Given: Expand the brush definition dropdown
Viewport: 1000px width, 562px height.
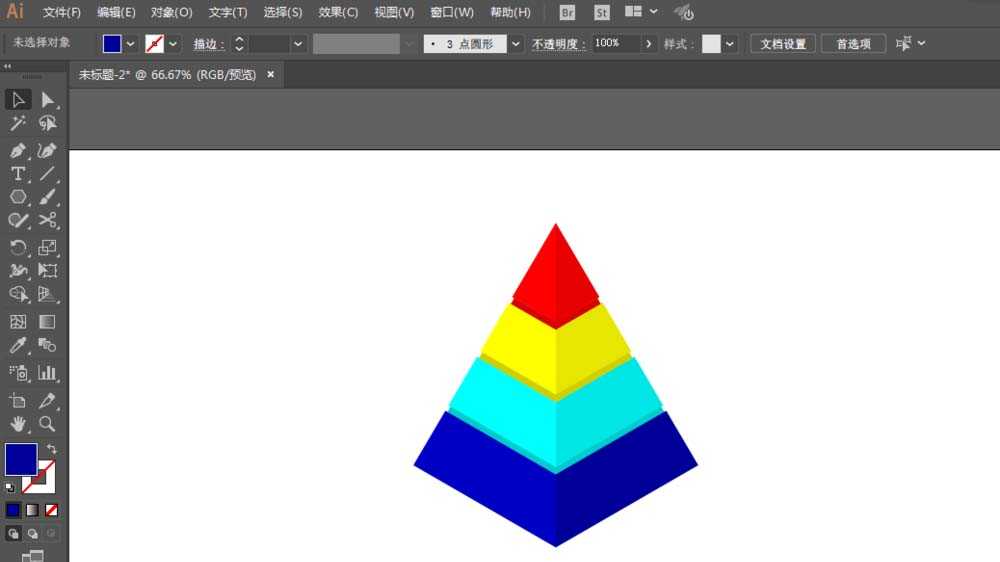Looking at the screenshot, I should point(515,44).
